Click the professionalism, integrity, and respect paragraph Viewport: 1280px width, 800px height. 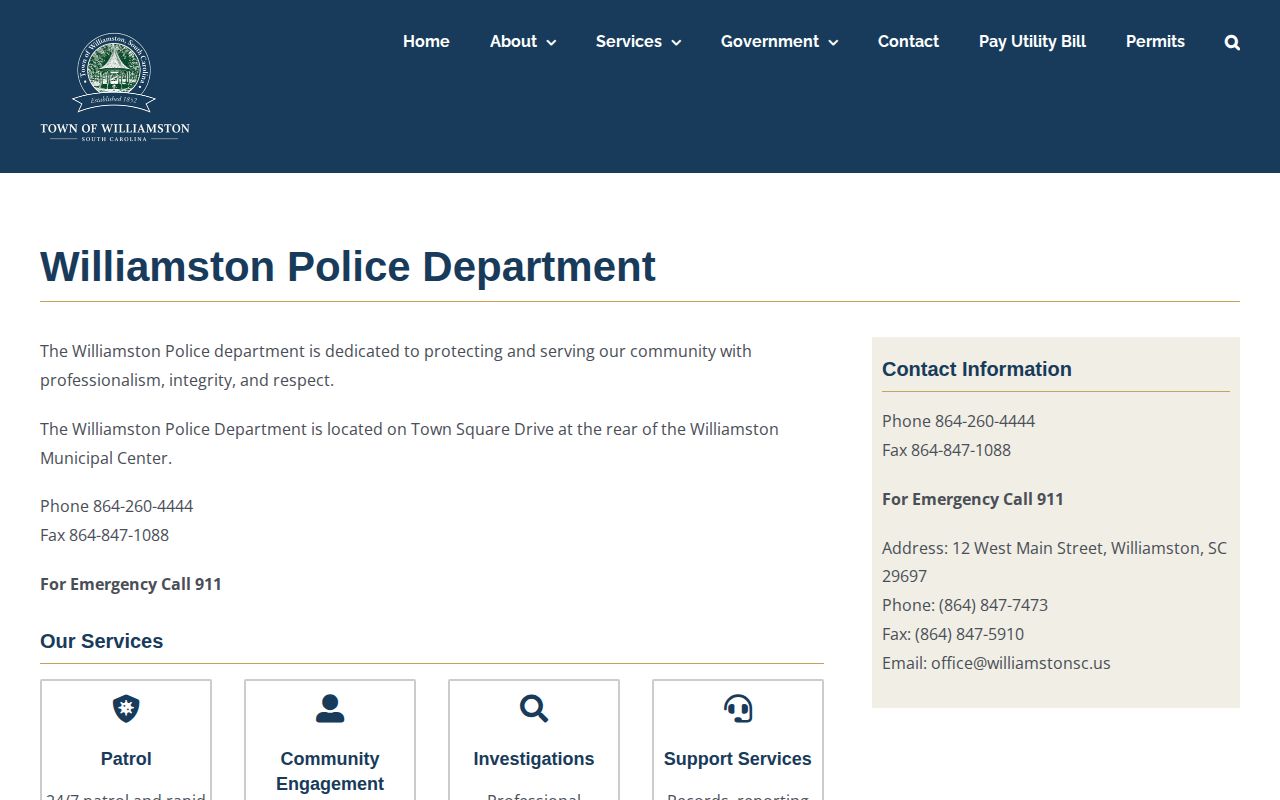click(396, 365)
